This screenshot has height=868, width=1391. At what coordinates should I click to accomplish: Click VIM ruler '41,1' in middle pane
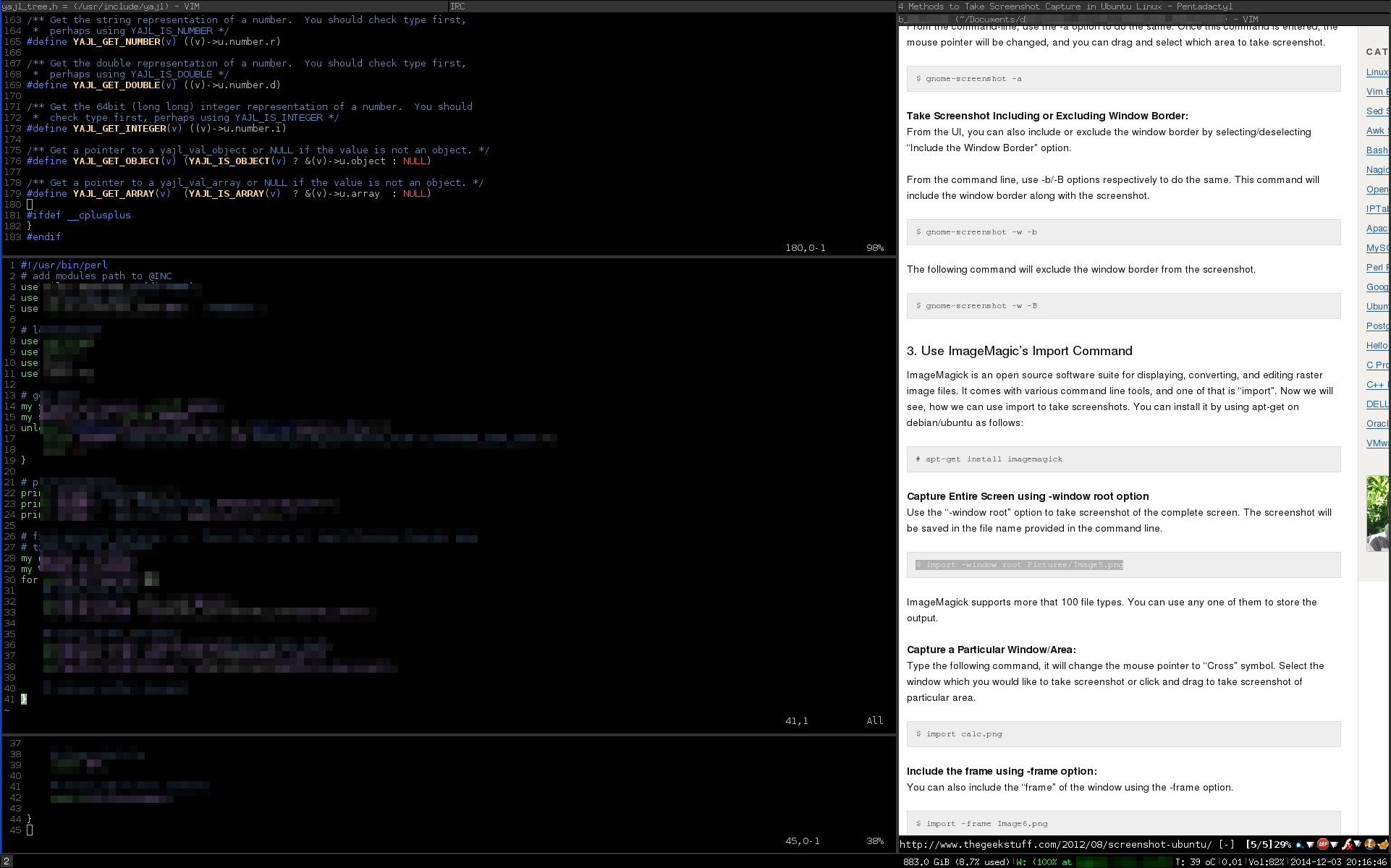(797, 721)
